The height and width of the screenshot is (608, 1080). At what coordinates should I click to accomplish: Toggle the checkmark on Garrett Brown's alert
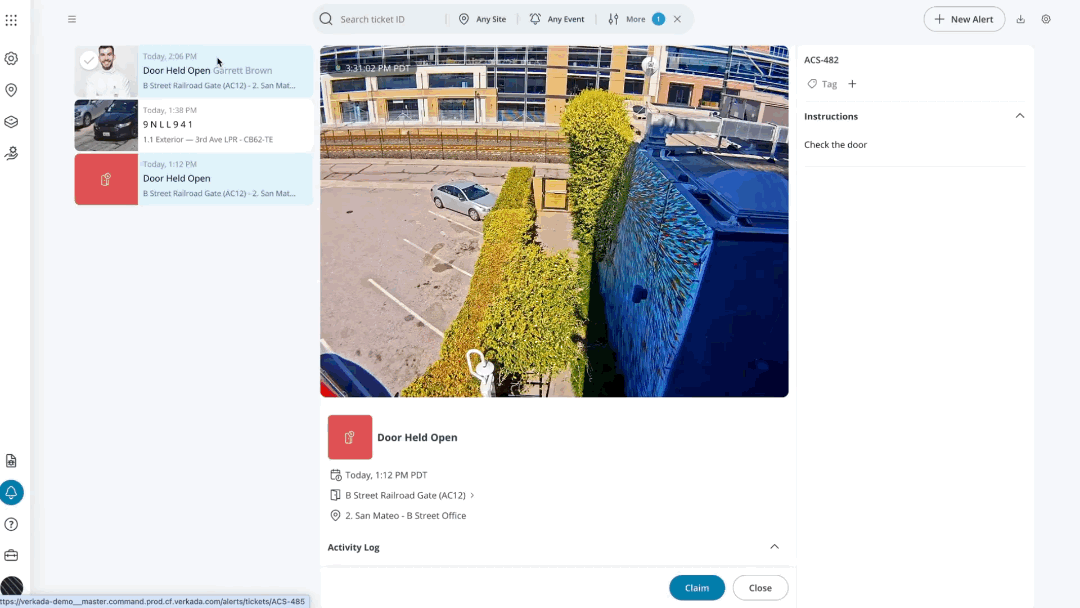(x=89, y=61)
